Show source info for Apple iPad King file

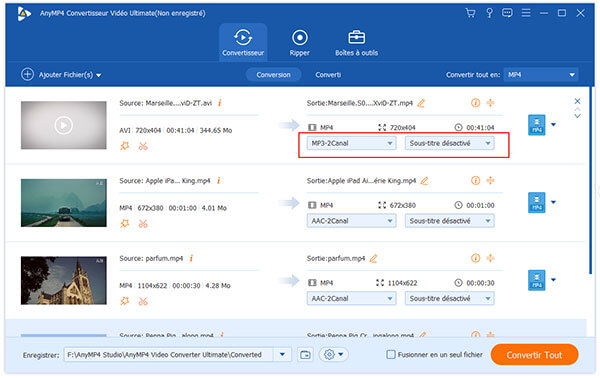[x=218, y=181]
